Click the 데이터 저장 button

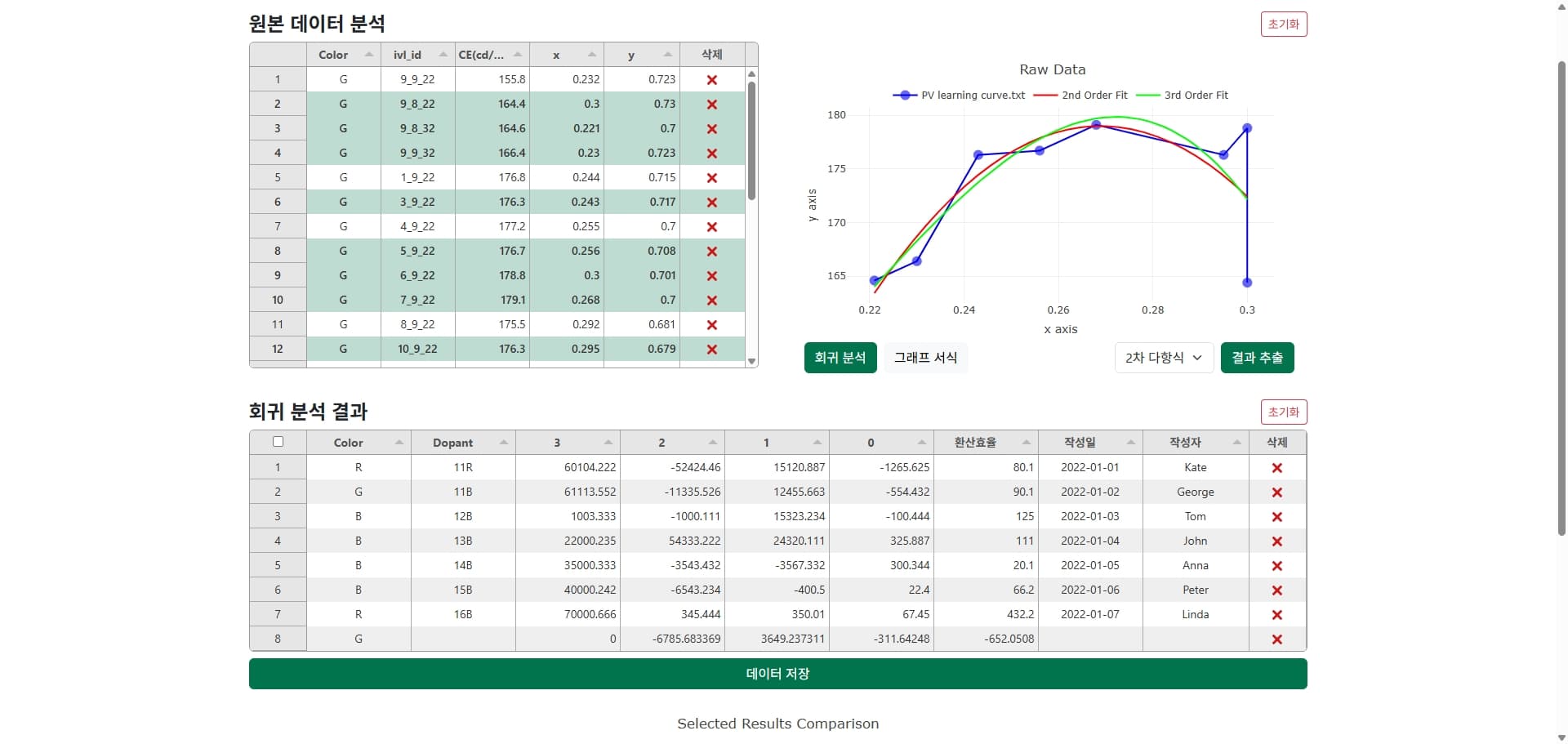(x=777, y=674)
